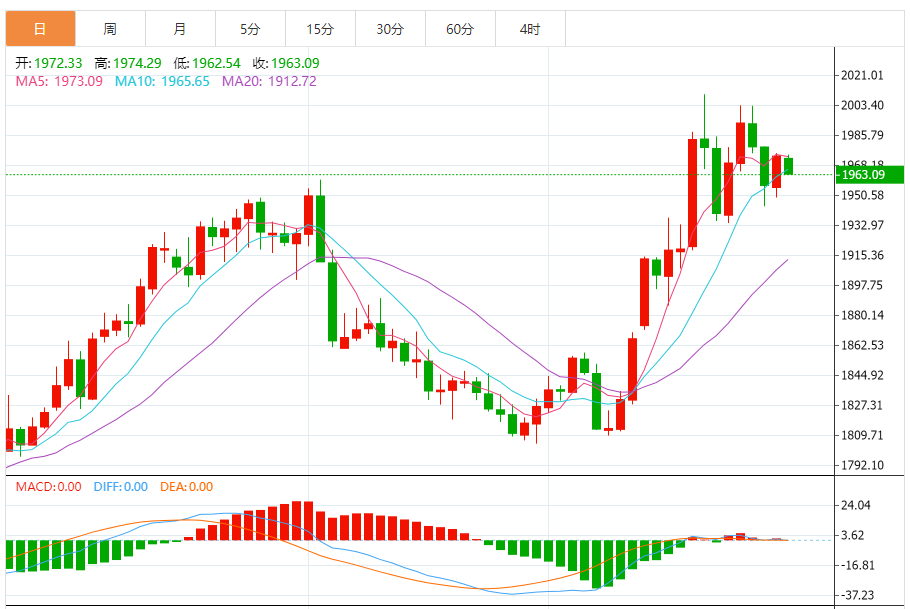Click the MA5 indicator label

coord(59,81)
